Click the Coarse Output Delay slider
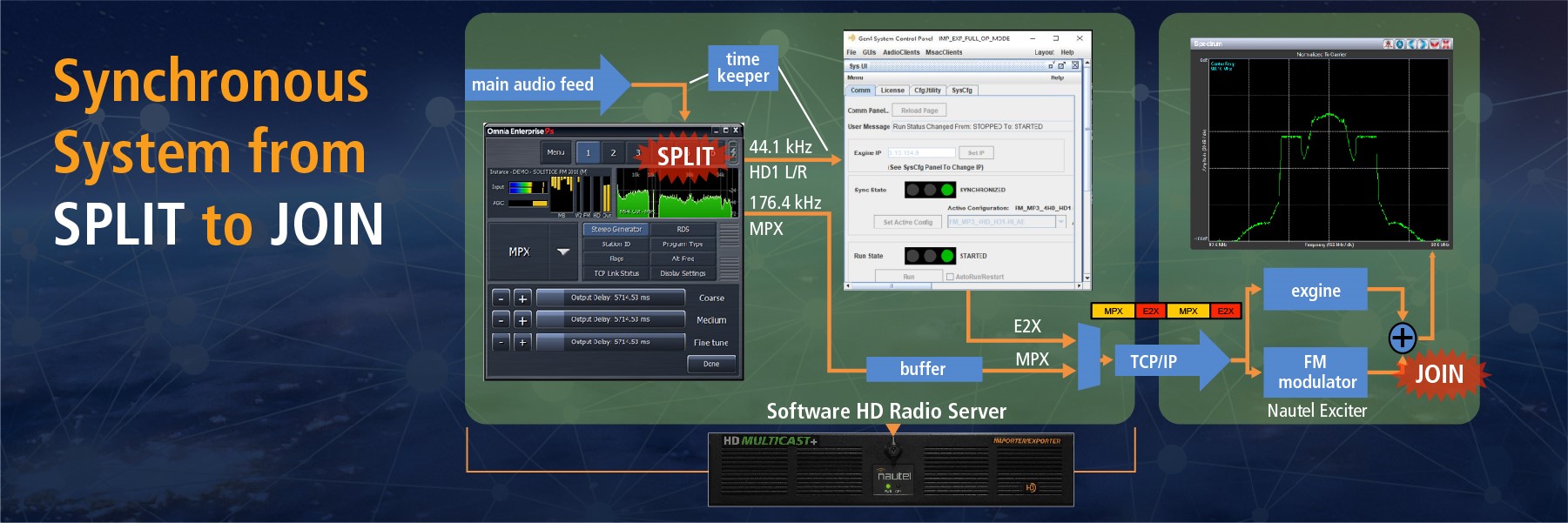This screenshot has width=1568, height=523. point(610,298)
